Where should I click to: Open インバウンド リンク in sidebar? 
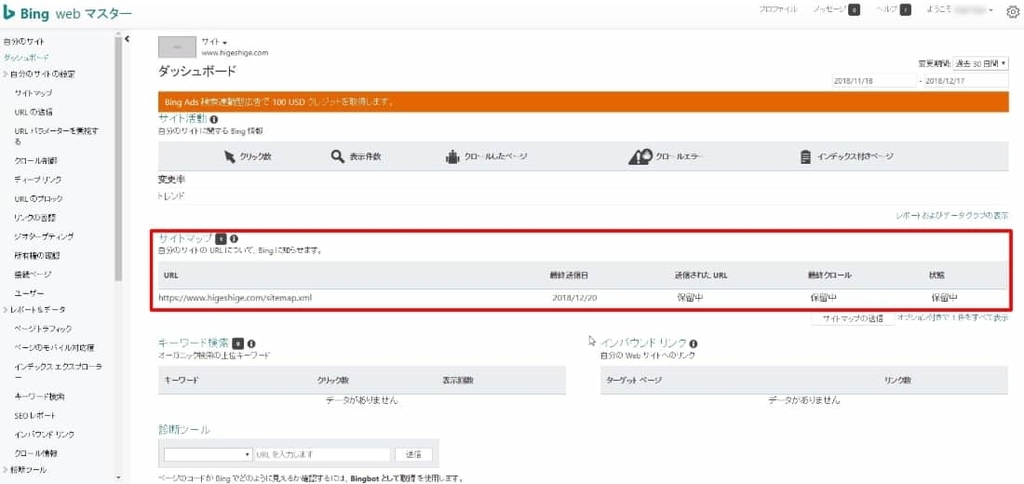[44, 434]
